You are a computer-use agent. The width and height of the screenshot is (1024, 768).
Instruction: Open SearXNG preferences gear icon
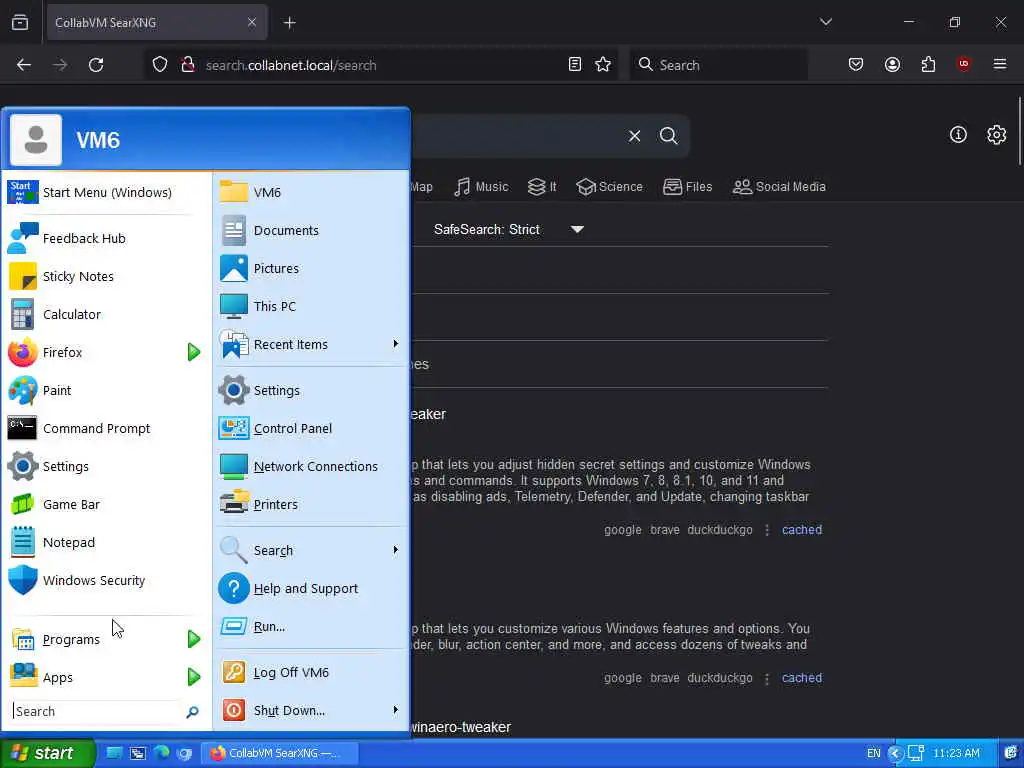997,135
